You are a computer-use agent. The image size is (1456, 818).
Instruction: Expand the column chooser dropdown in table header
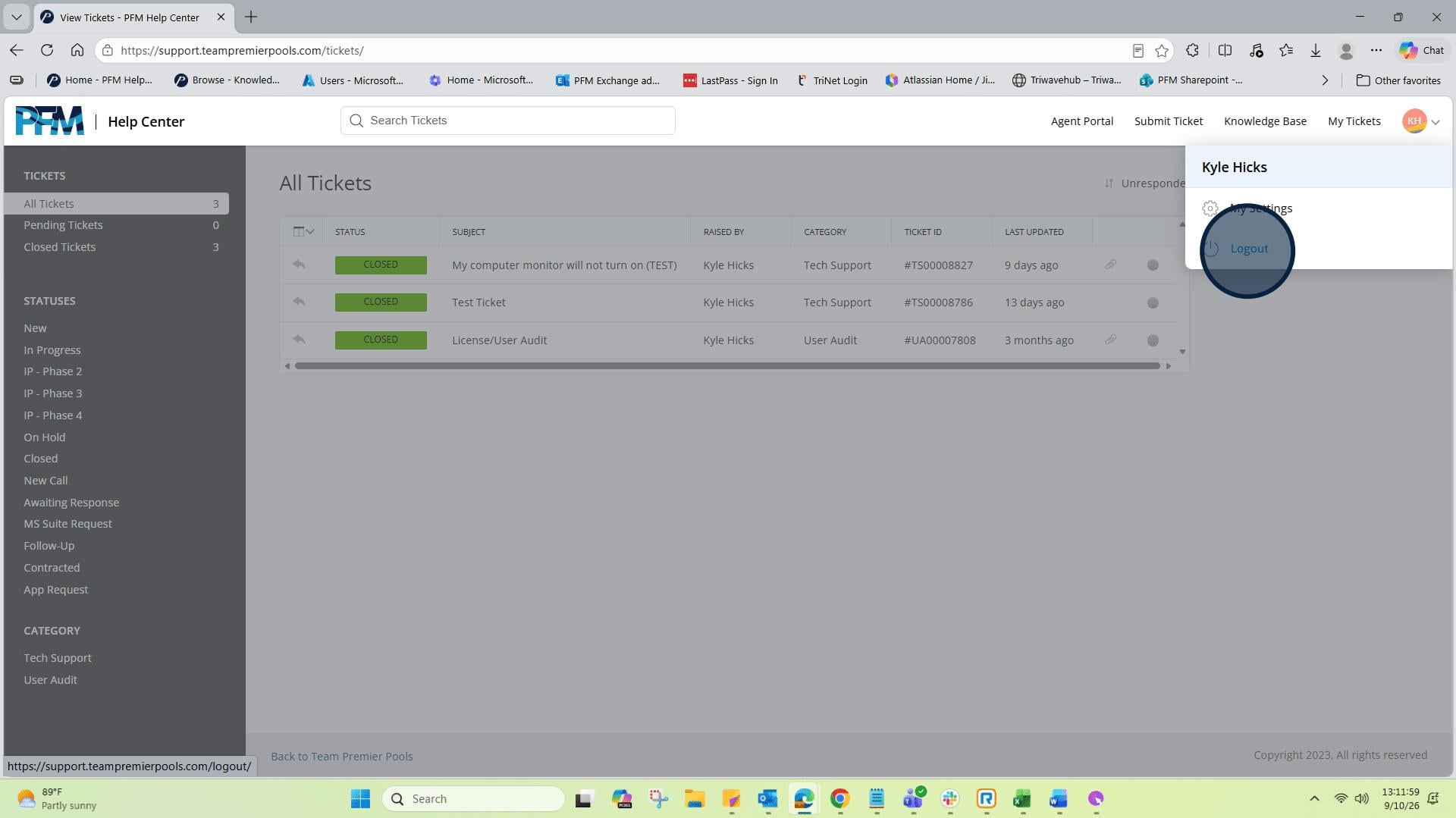(303, 232)
